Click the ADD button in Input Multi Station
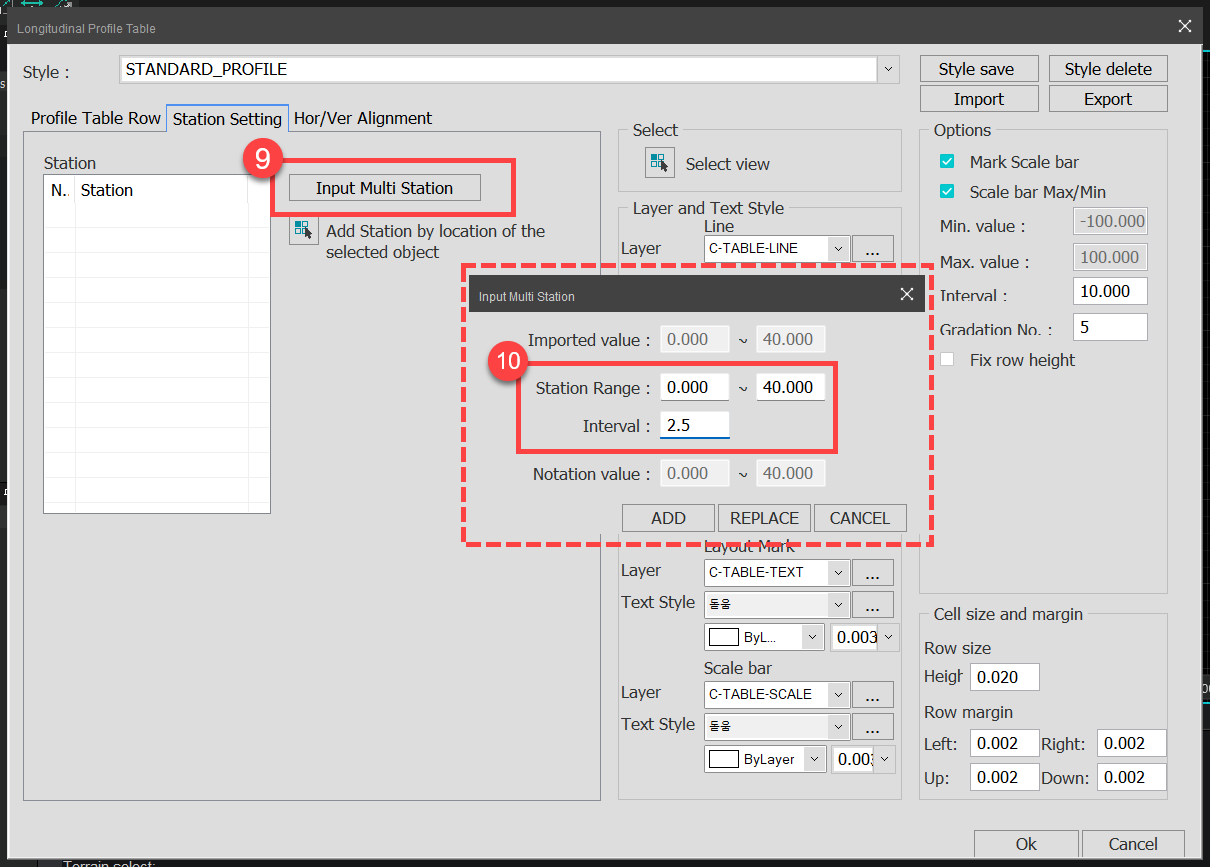Viewport: 1210px width, 867px height. tap(668, 517)
